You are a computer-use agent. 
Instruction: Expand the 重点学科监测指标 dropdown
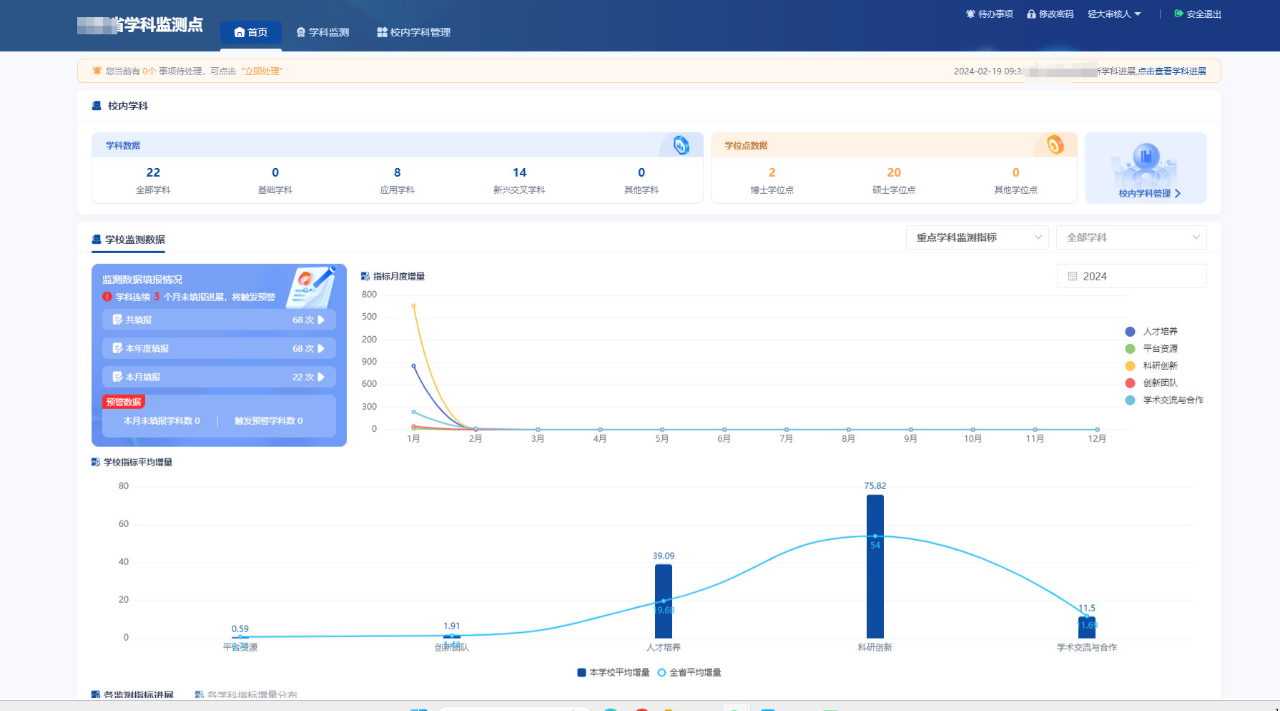click(x=977, y=238)
